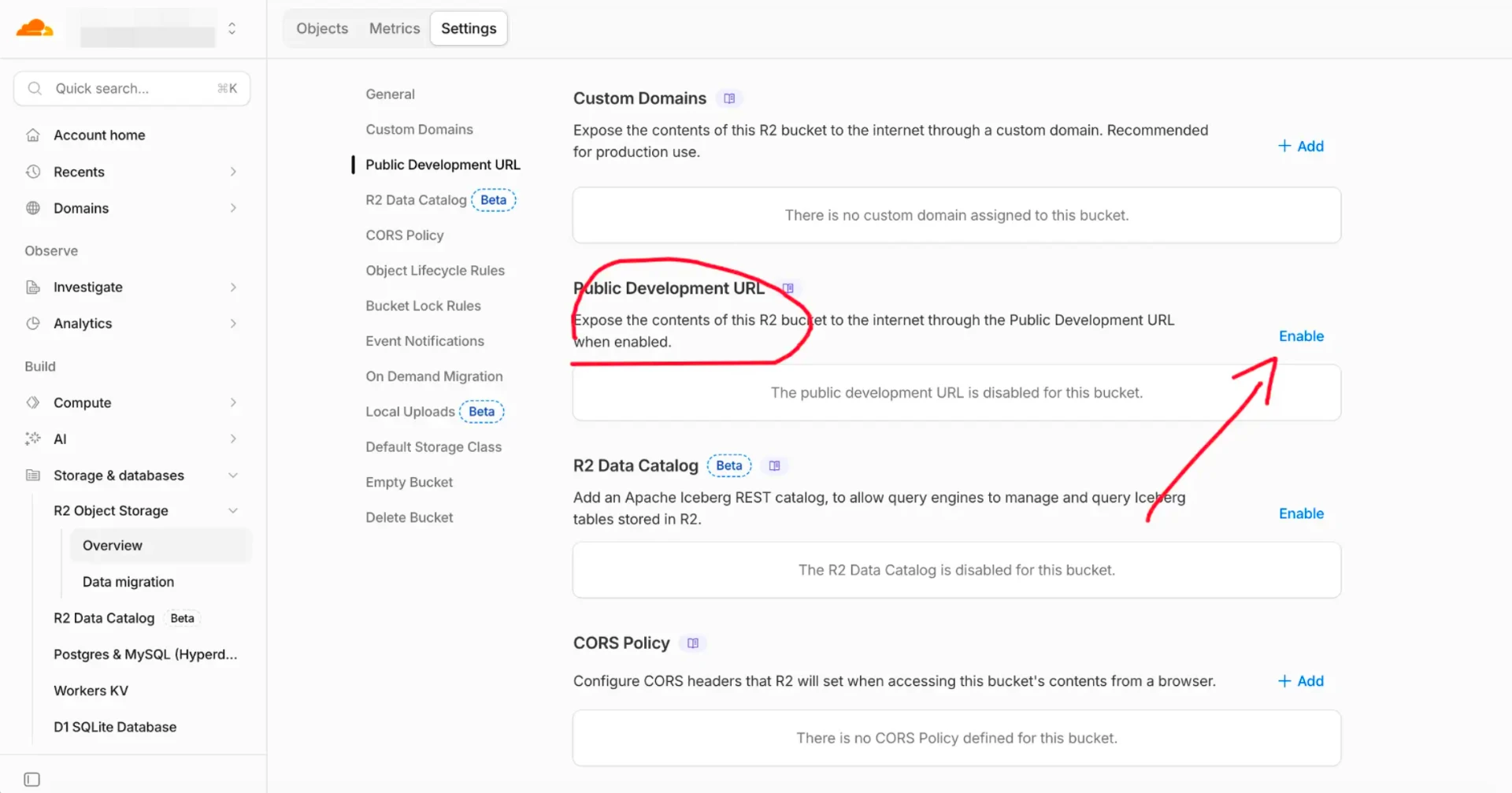Select CORS Policy in settings navigation
Image resolution: width=1512 pixels, height=793 pixels.
pos(405,235)
